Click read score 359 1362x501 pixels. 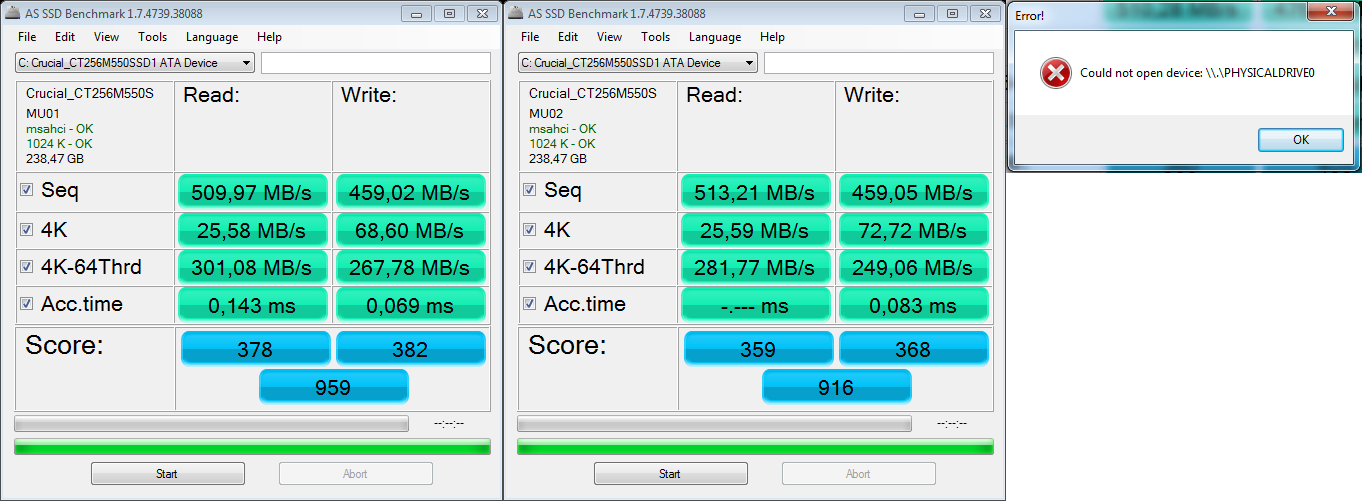pyautogui.click(x=758, y=349)
